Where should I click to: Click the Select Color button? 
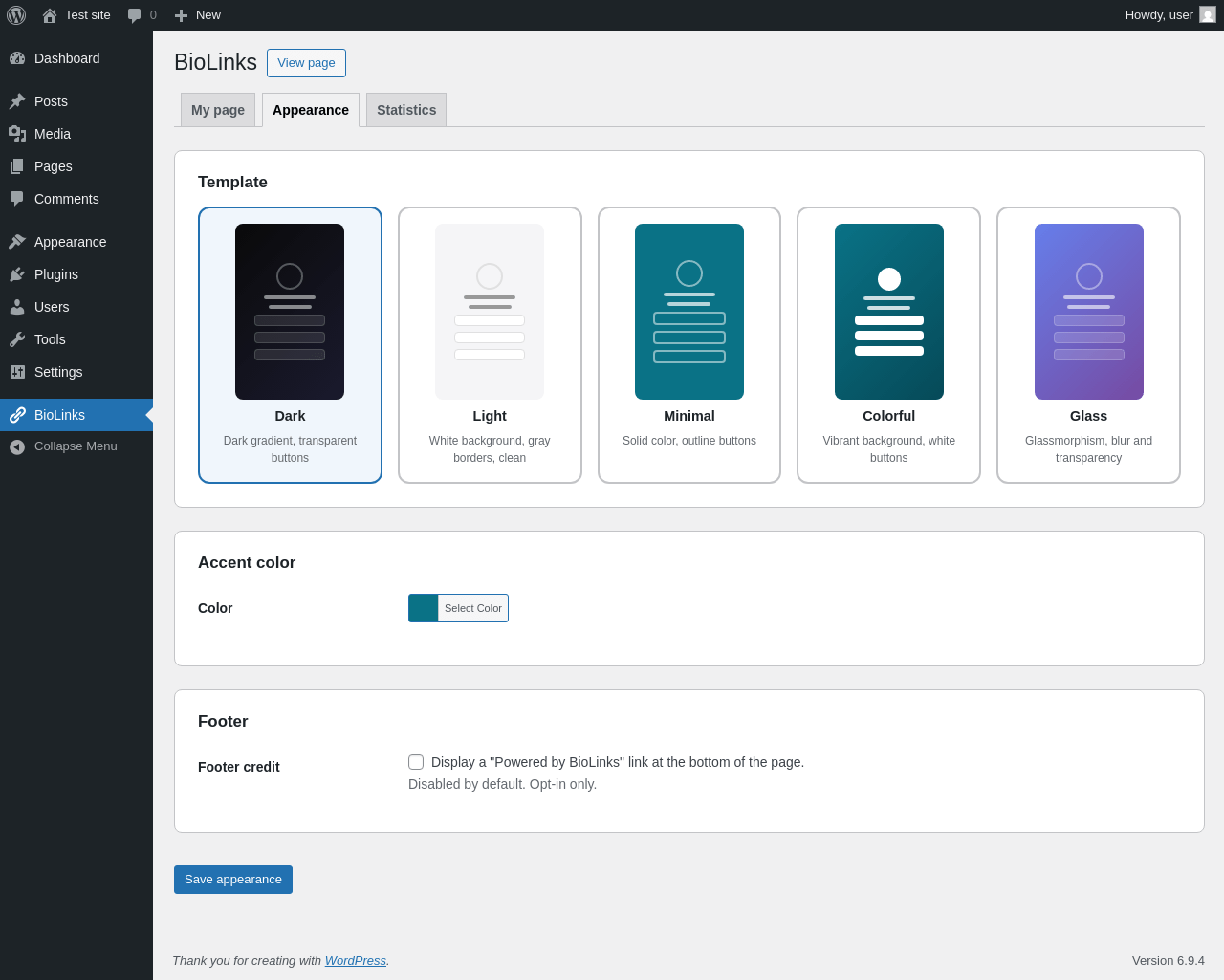[473, 608]
